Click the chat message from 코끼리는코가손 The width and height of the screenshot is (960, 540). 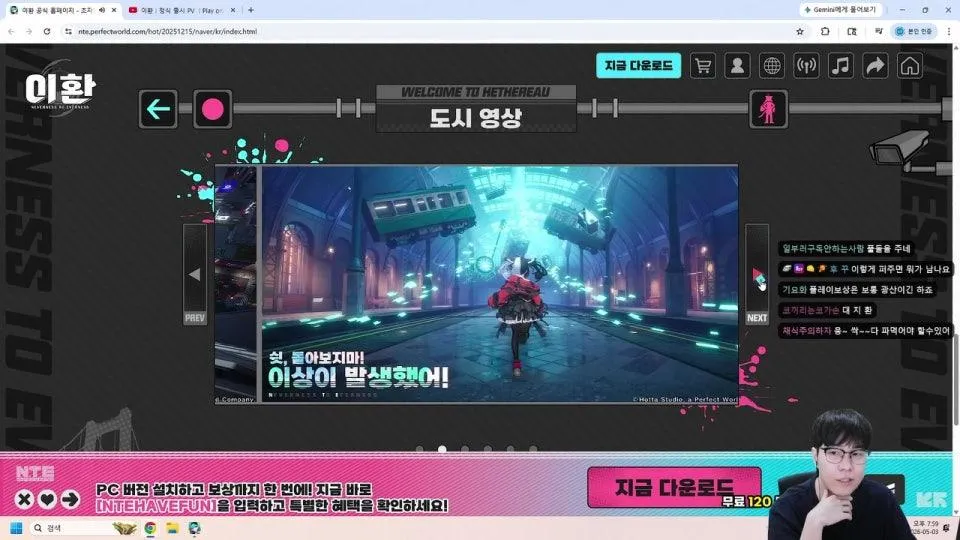pos(827,310)
